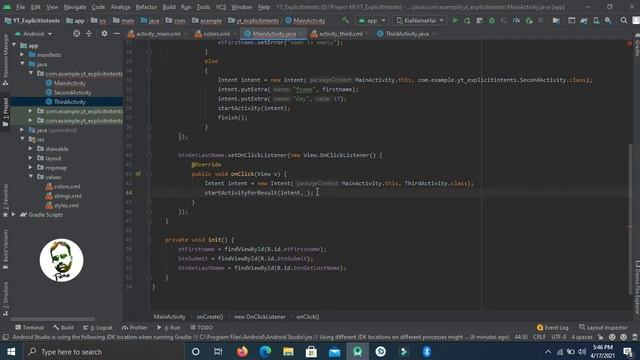Toggle the 2: Favorites tool window
Viewport: 640px width, 360px height.
click(x=5, y=200)
